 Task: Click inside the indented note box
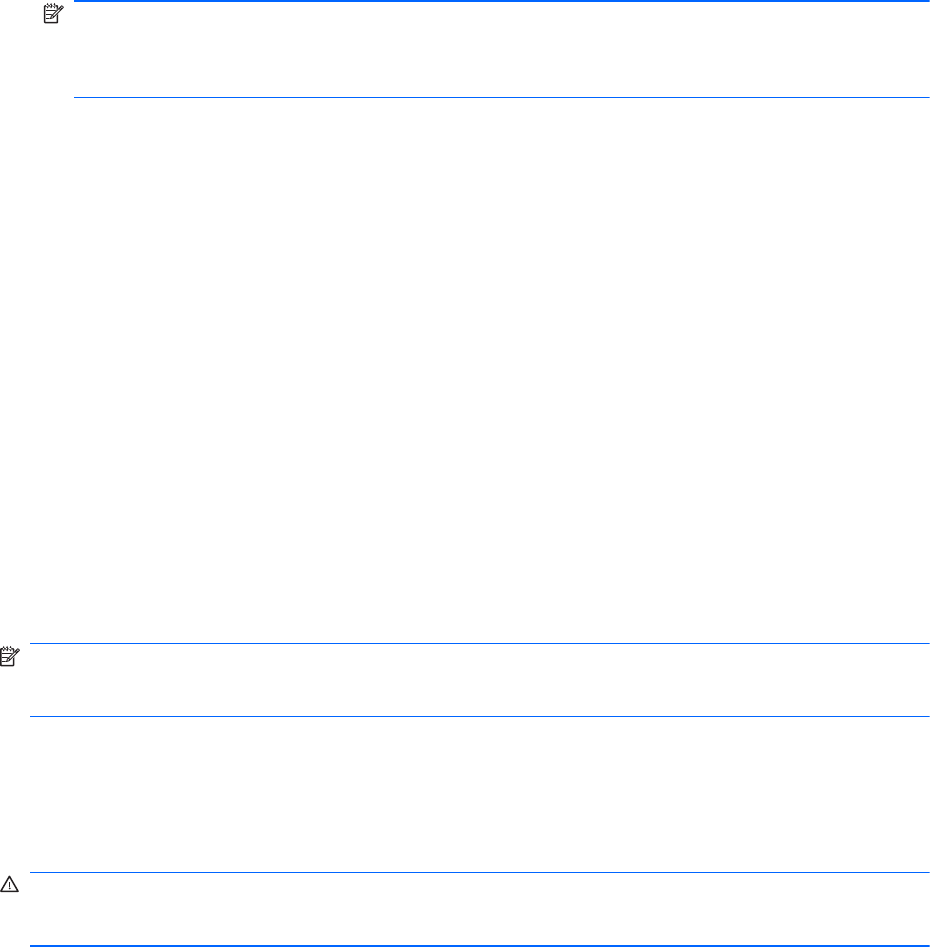[501, 50]
